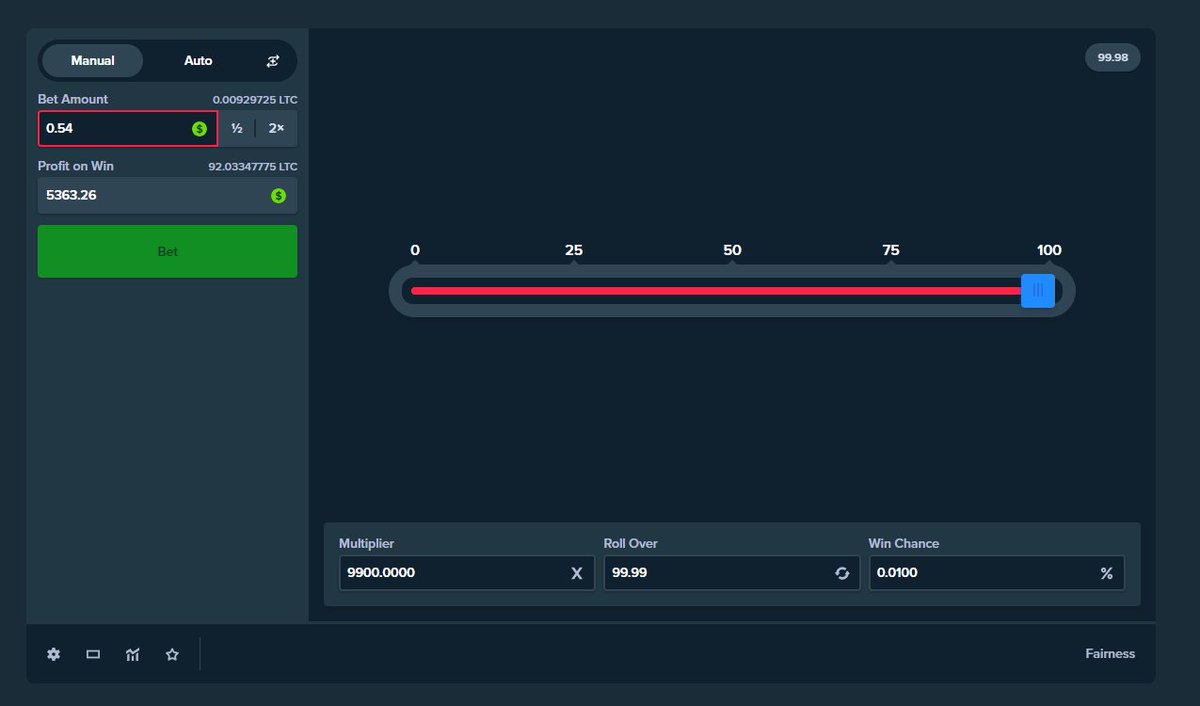The width and height of the screenshot is (1200, 706).
Task: Toggle theatre mode rectangle icon
Action: [x=93, y=654]
